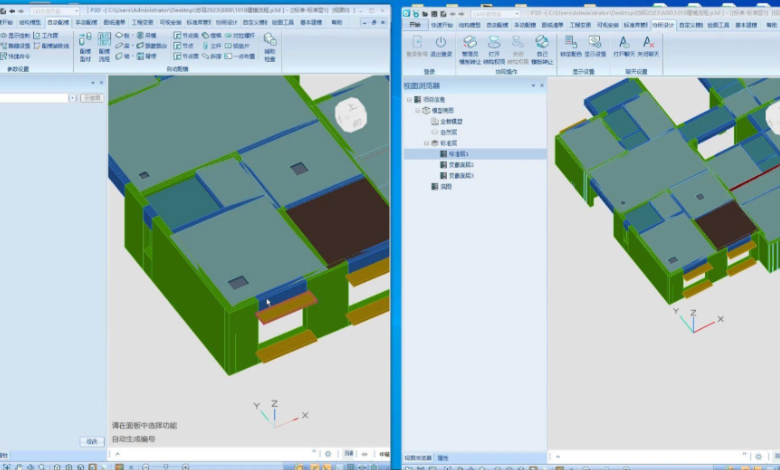Open the combo box in left window title bar
780x470 pixels.
pos(54,11)
